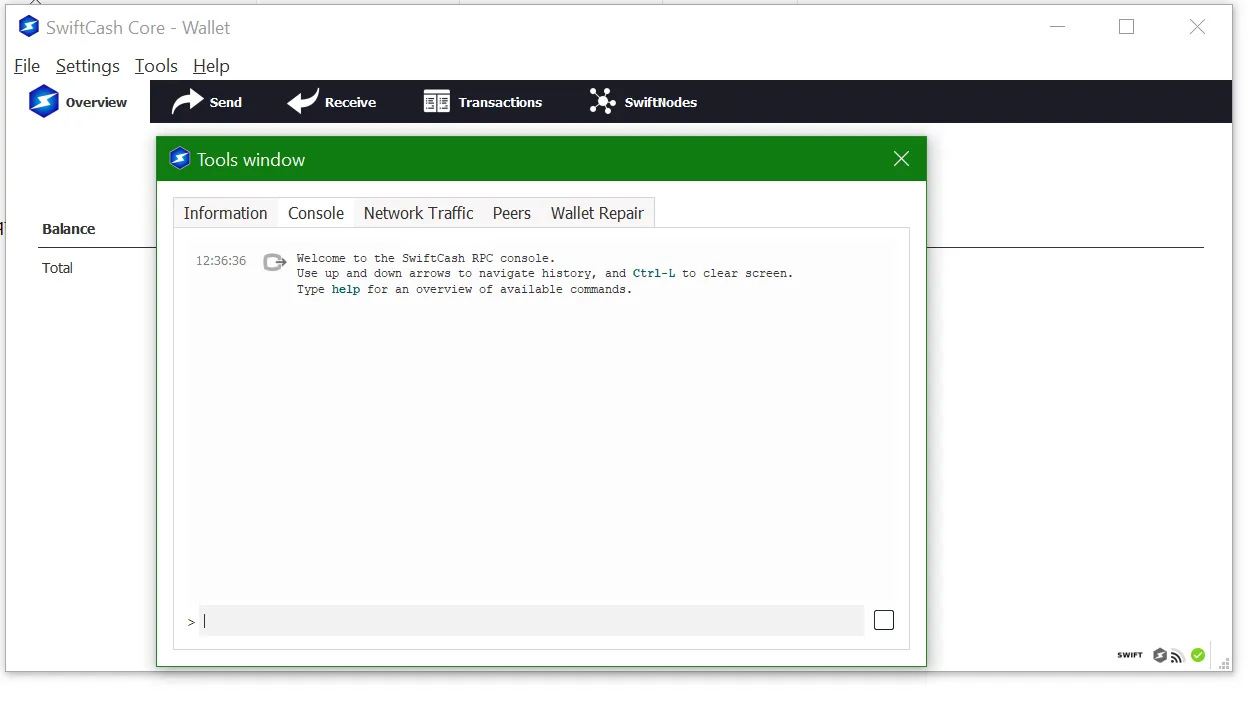The height and width of the screenshot is (701, 1258).
Task: Open the Overview page in navigation bar
Action: click(x=78, y=102)
